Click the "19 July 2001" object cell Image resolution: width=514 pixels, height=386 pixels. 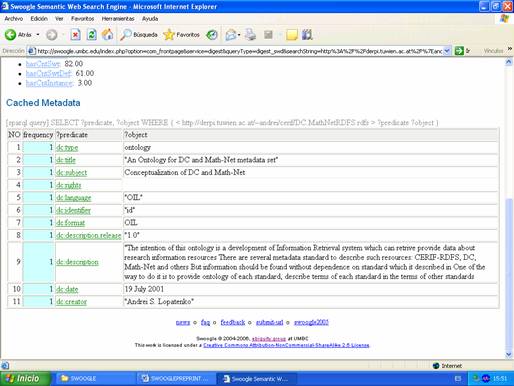(311, 289)
